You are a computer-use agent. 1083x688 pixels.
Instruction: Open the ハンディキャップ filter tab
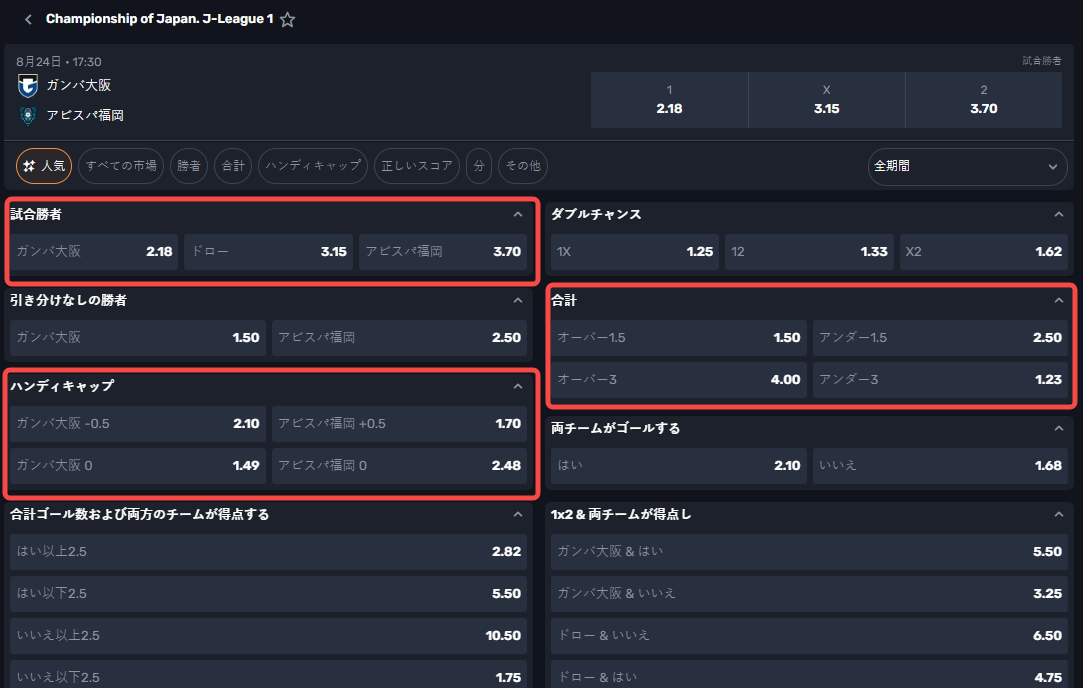tap(313, 166)
